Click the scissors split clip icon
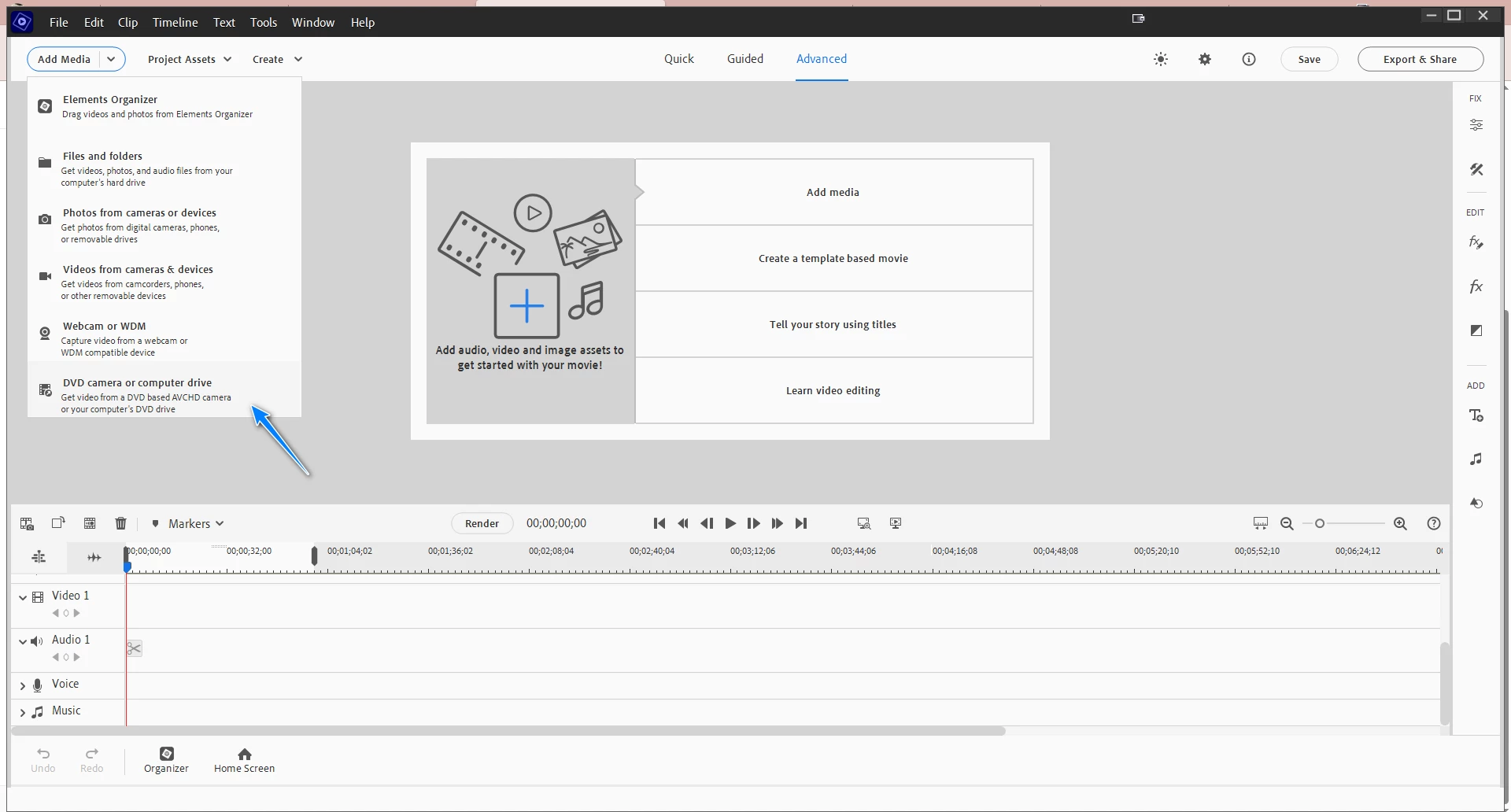The width and height of the screenshot is (1511, 812). (135, 648)
